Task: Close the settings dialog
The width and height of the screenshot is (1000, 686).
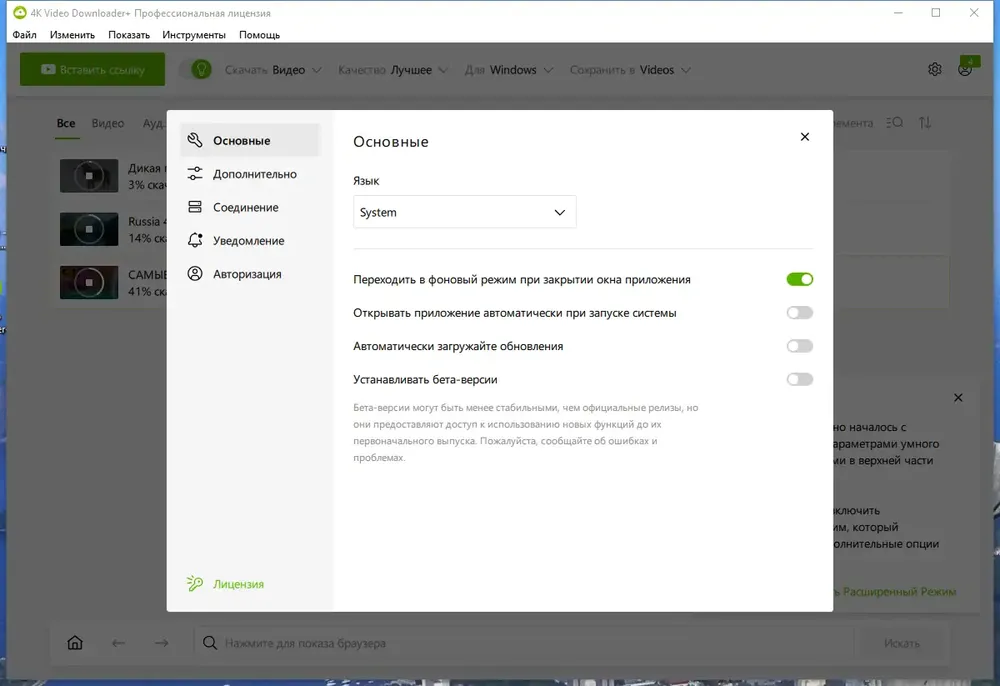Action: 805,136
